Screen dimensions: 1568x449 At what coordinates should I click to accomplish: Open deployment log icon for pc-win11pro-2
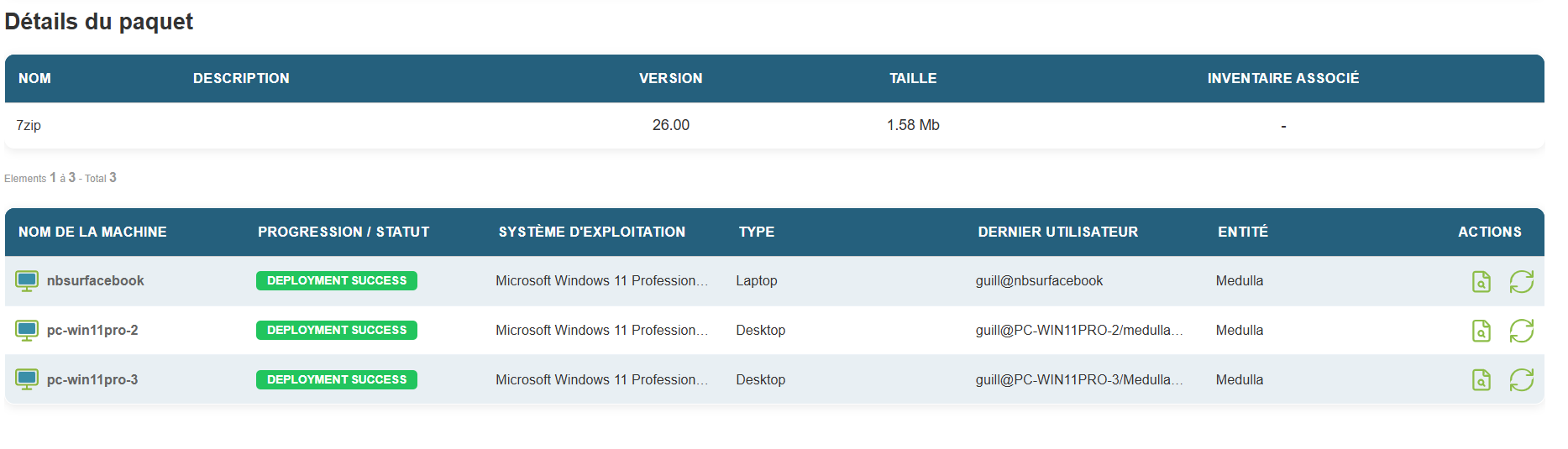(1481, 331)
